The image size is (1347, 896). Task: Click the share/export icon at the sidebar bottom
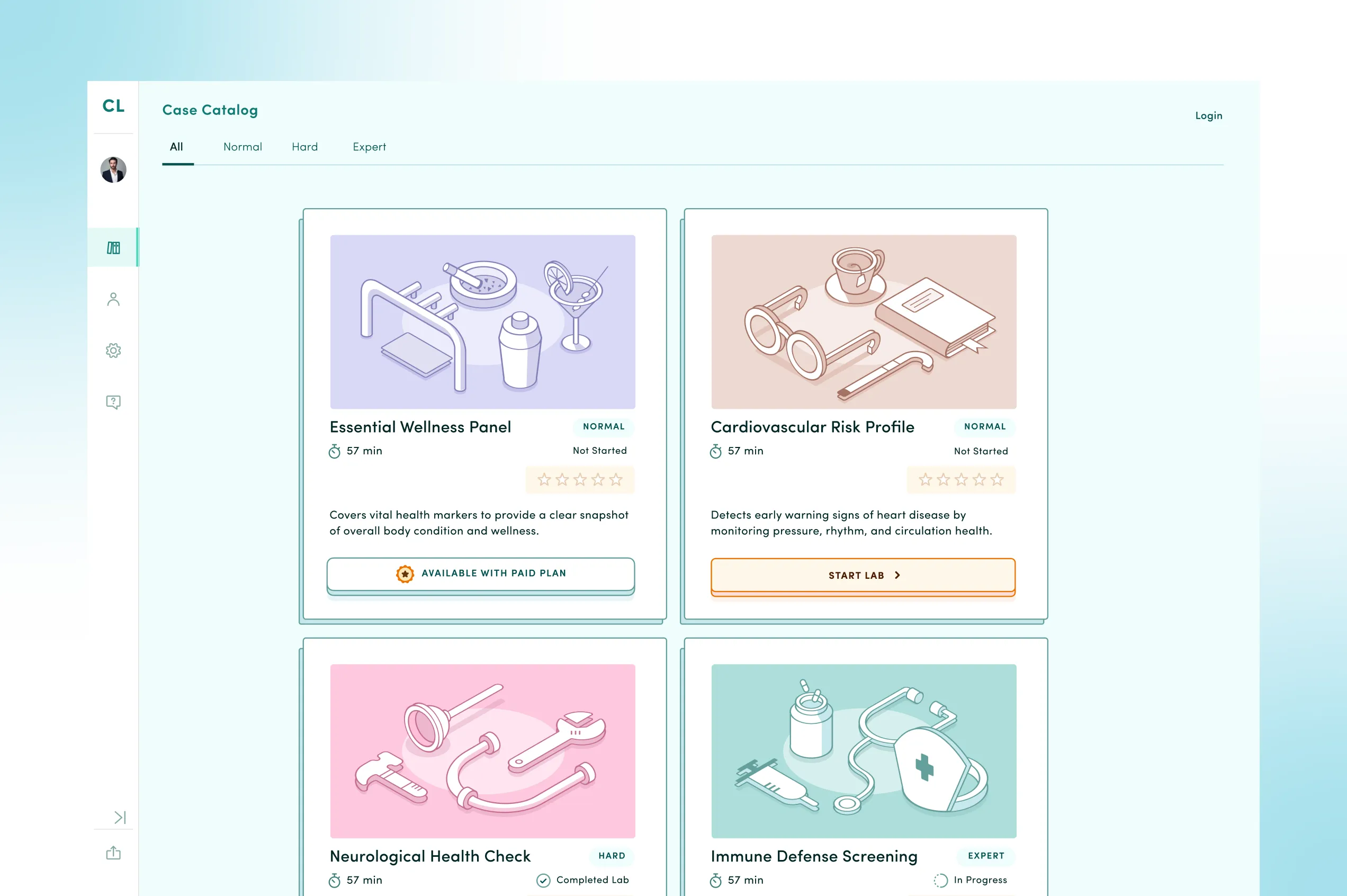[113, 853]
